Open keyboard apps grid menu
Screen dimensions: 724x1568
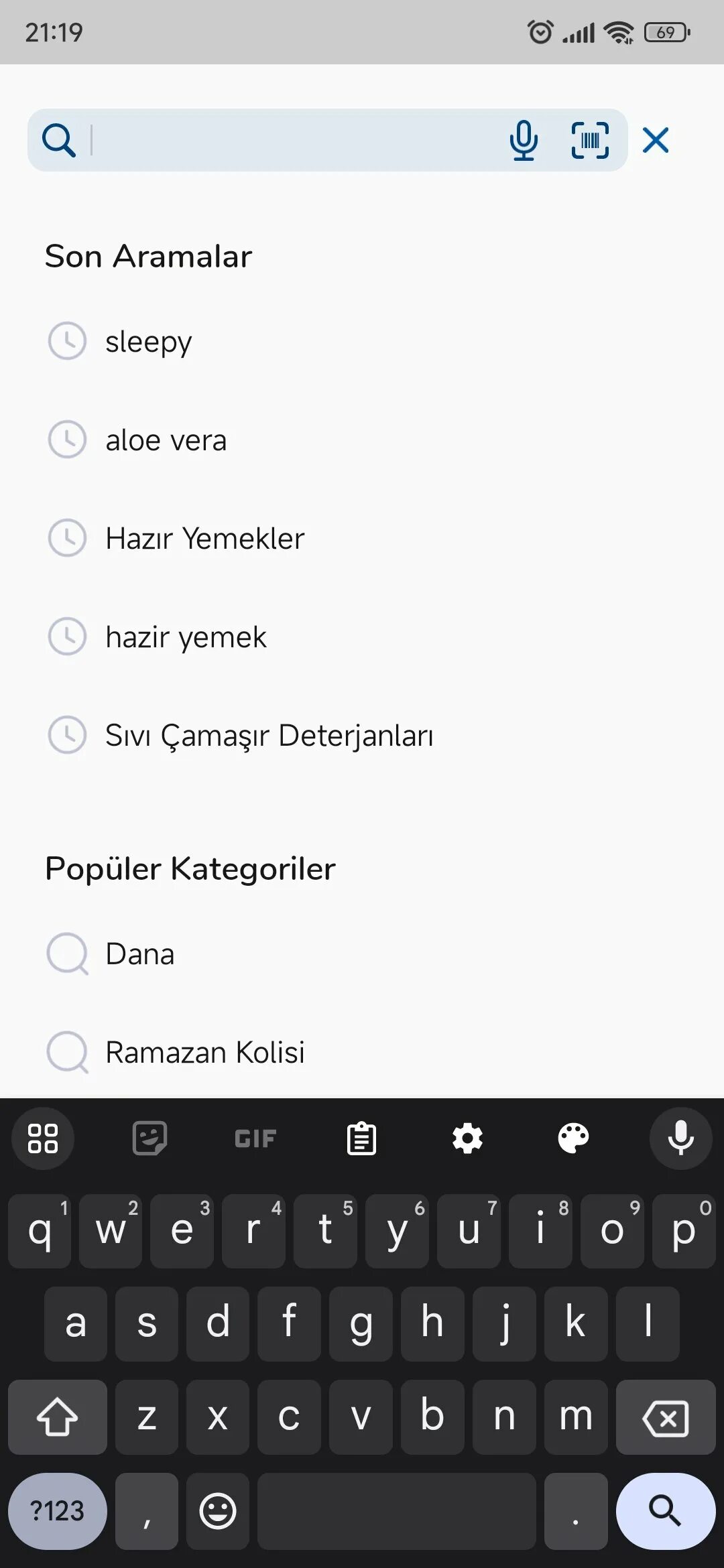coord(43,1138)
